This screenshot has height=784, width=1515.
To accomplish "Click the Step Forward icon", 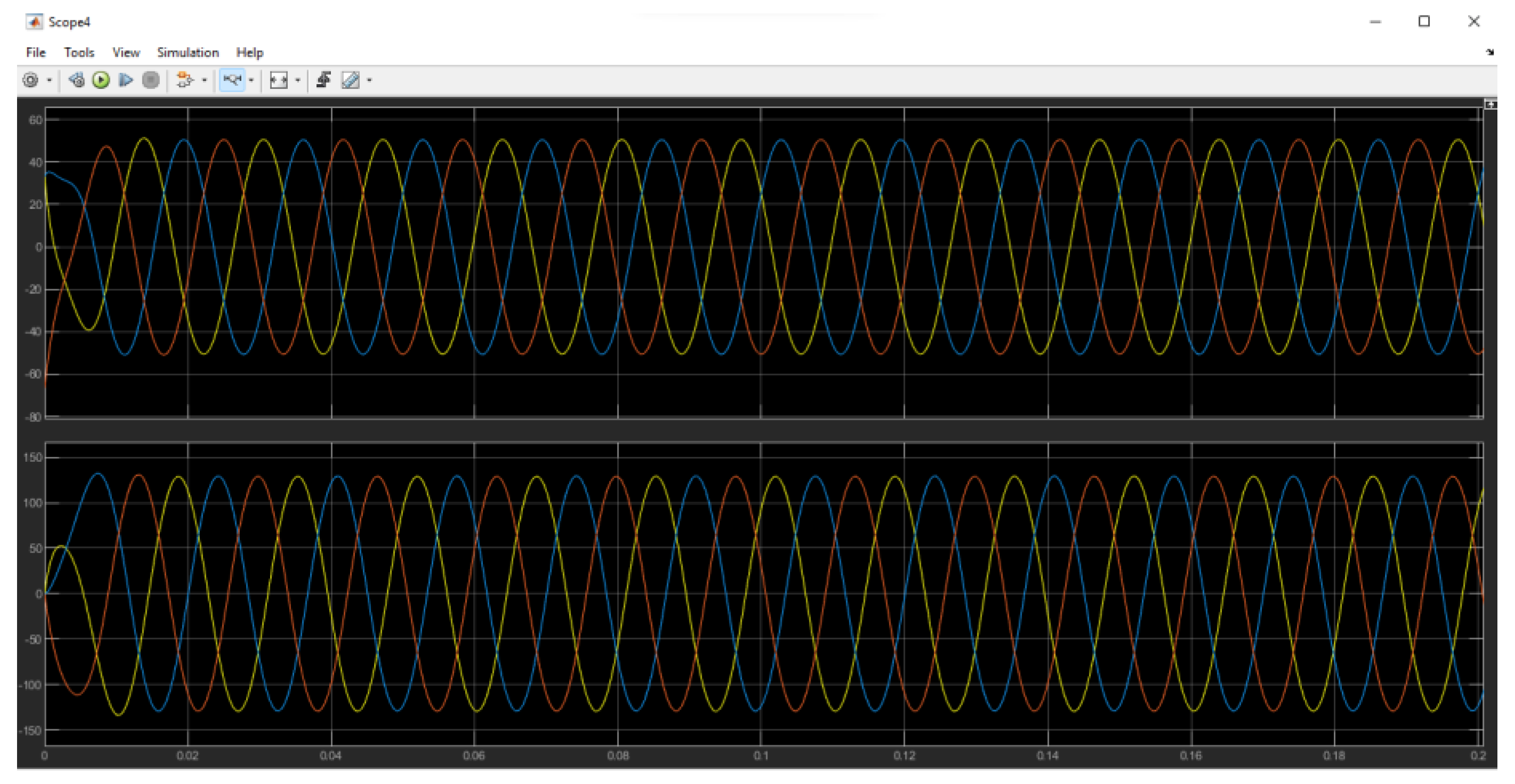I will pos(125,80).
